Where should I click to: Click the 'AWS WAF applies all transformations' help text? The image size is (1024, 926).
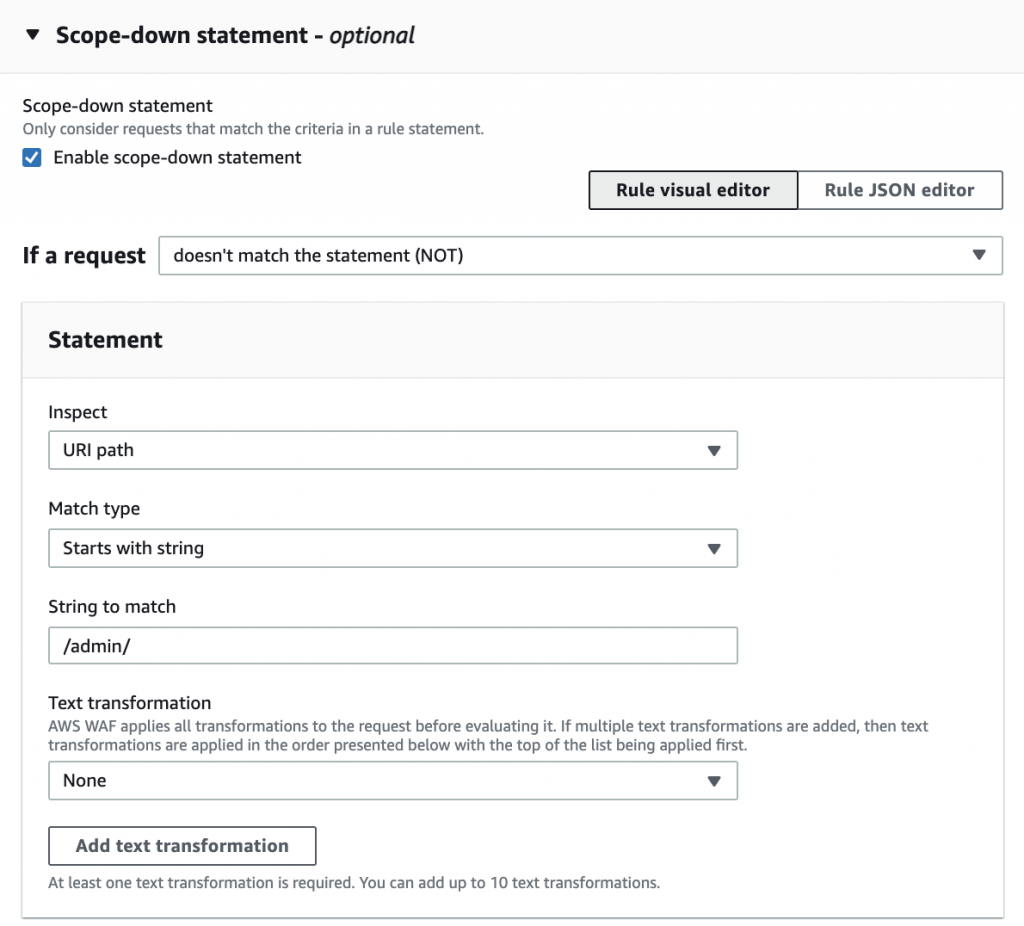point(488,735)
